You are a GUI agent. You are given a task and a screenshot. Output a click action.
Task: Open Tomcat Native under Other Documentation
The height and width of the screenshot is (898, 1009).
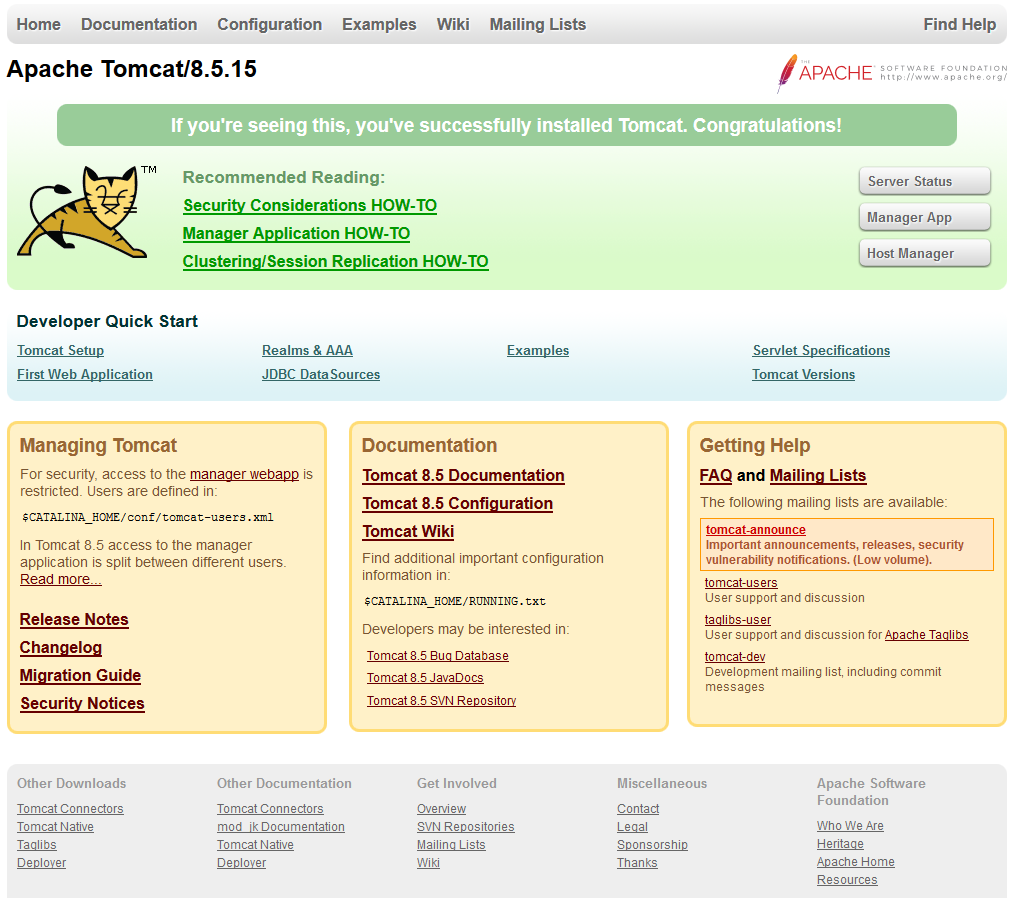point(255,845)
